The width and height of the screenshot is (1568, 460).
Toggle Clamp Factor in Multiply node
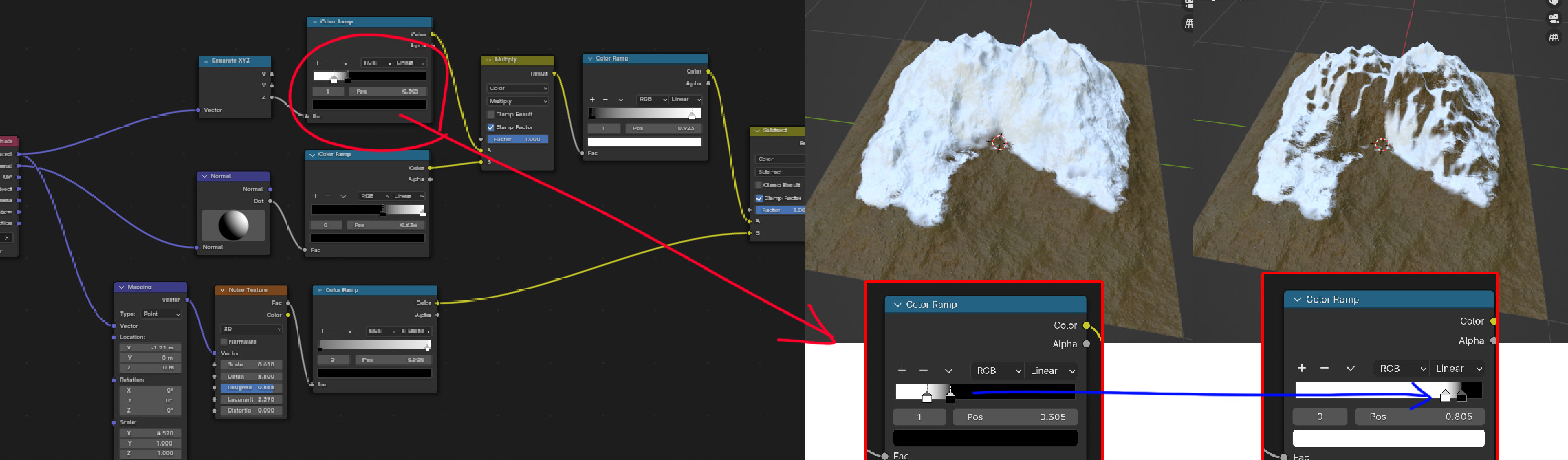click(491, 127)
